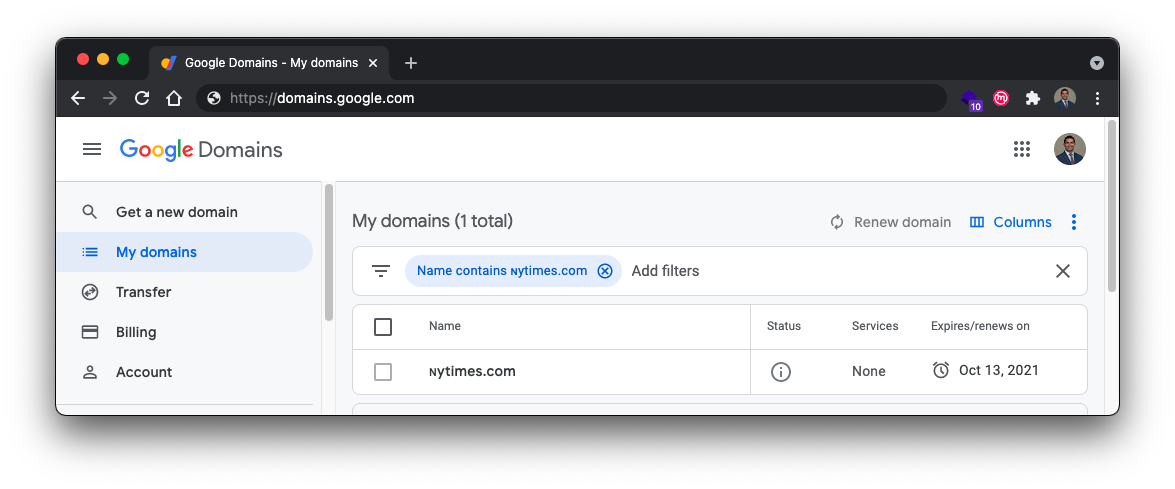Go to the browser home page
This screenshot has width=1175, height=489.
[174, 98]
